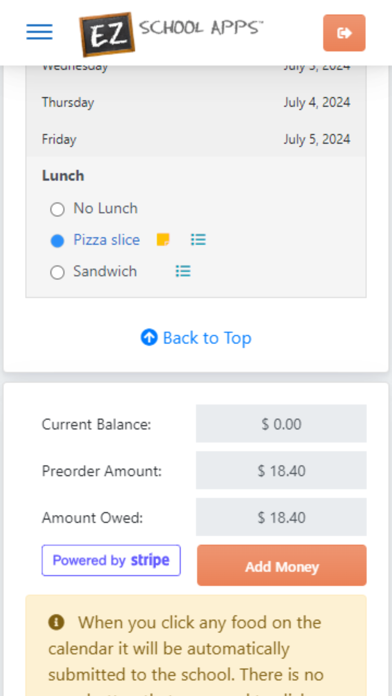Click the Current Balance amount field
392x696 pixels.
pos(281,424)
